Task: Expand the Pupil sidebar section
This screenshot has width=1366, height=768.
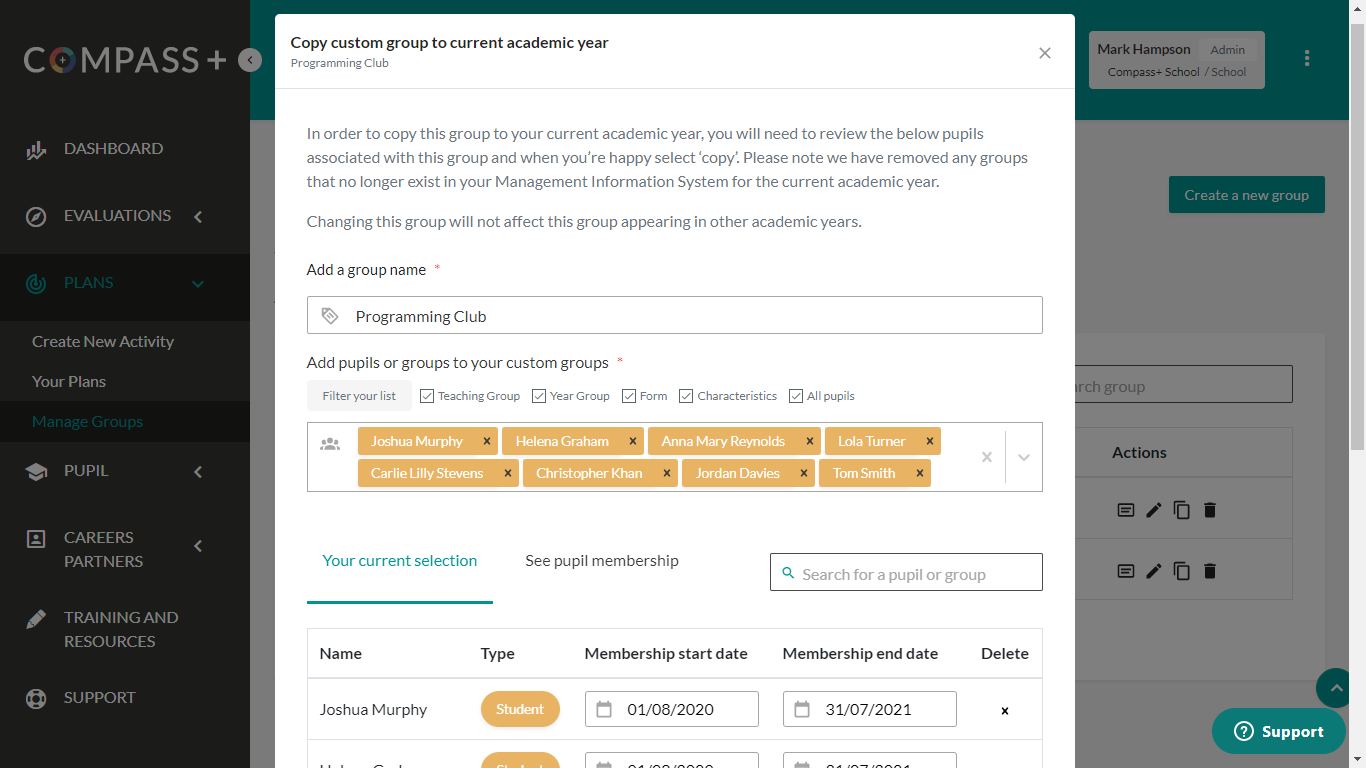Action: pos(198,471)
